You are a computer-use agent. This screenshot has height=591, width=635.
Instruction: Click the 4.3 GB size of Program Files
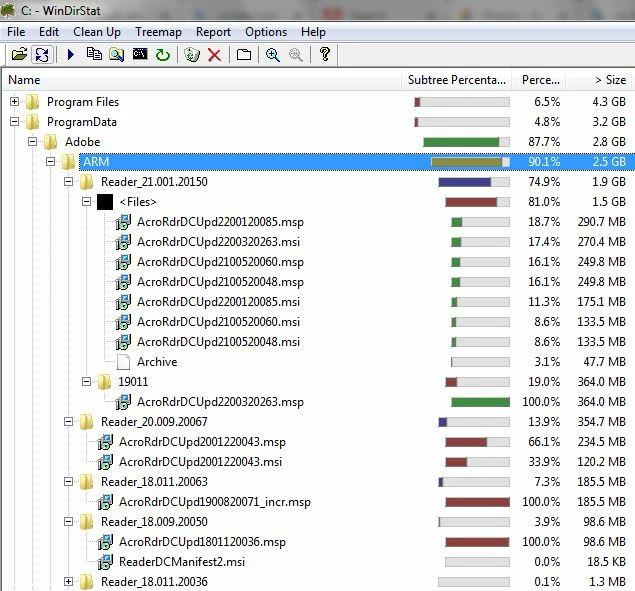click(x=609, y=102)
